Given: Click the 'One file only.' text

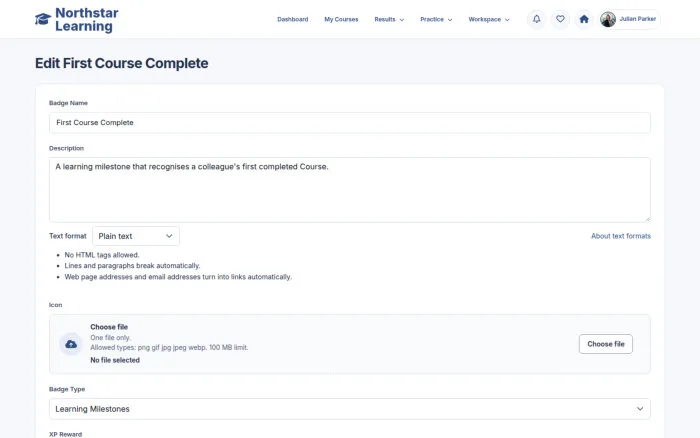Looking at the screenshot, I should (x=110, y=338).
